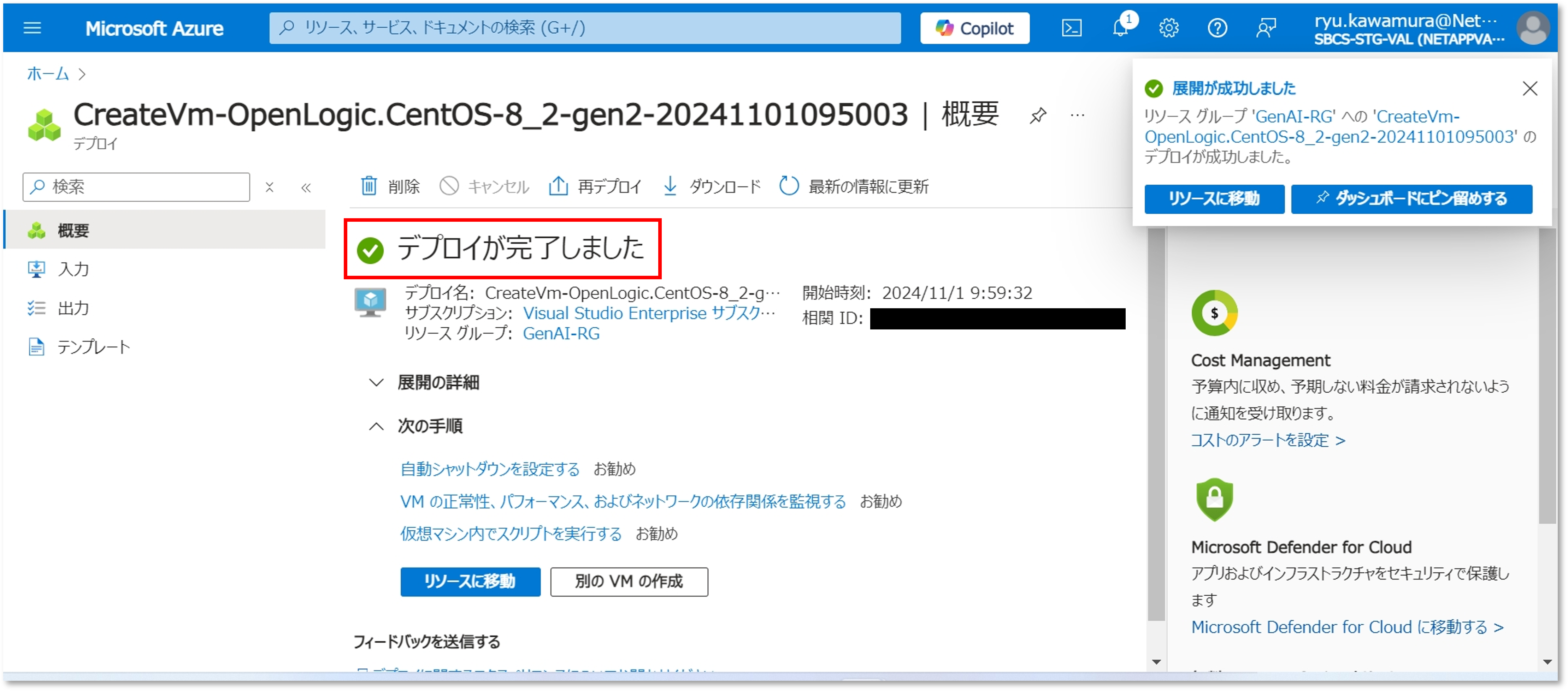Open more options ellipsis beside title
This screenshot has width=1568, height=691.
[x=1077, y=115]
